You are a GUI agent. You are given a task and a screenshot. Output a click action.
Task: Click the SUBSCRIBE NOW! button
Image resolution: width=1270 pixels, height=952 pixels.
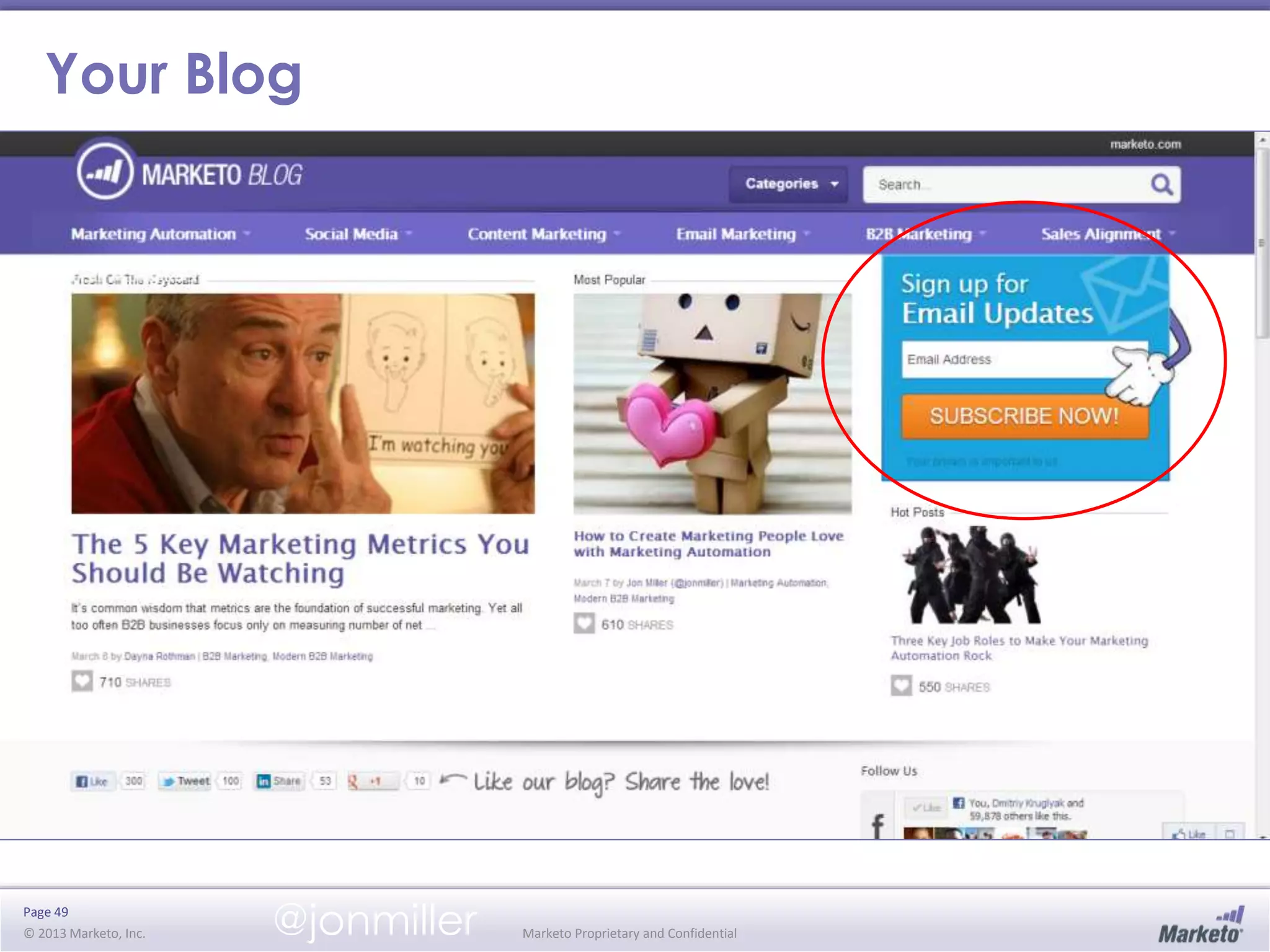point(1024,416)
